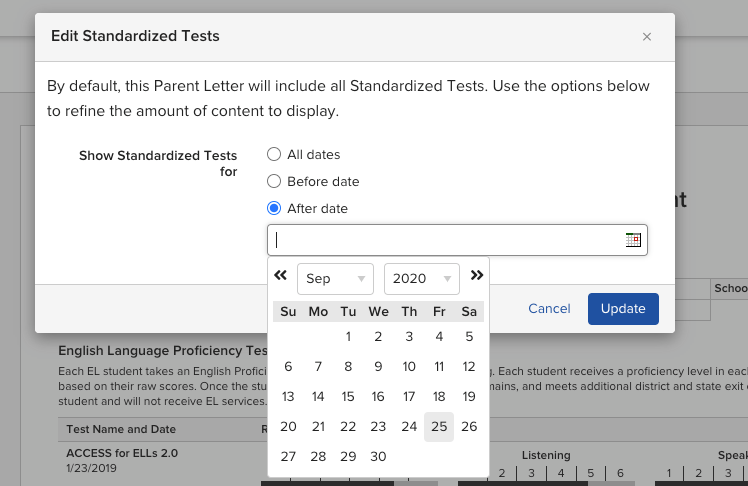Click the ACCESS for ELLs 2.0 test name

122,453
